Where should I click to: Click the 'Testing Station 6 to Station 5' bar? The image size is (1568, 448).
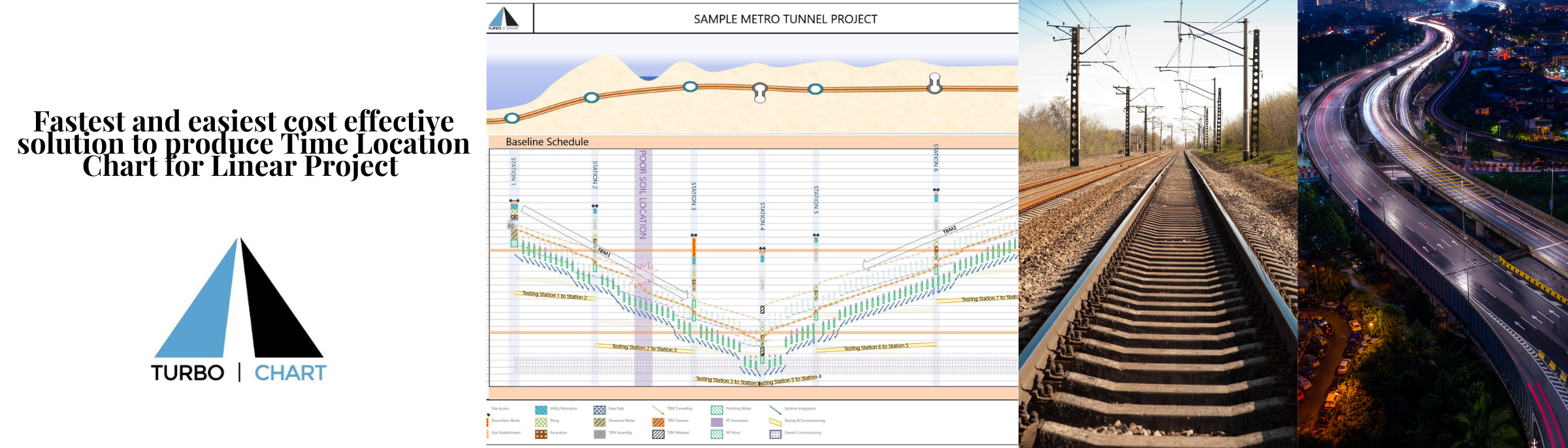tap(876, 347)
